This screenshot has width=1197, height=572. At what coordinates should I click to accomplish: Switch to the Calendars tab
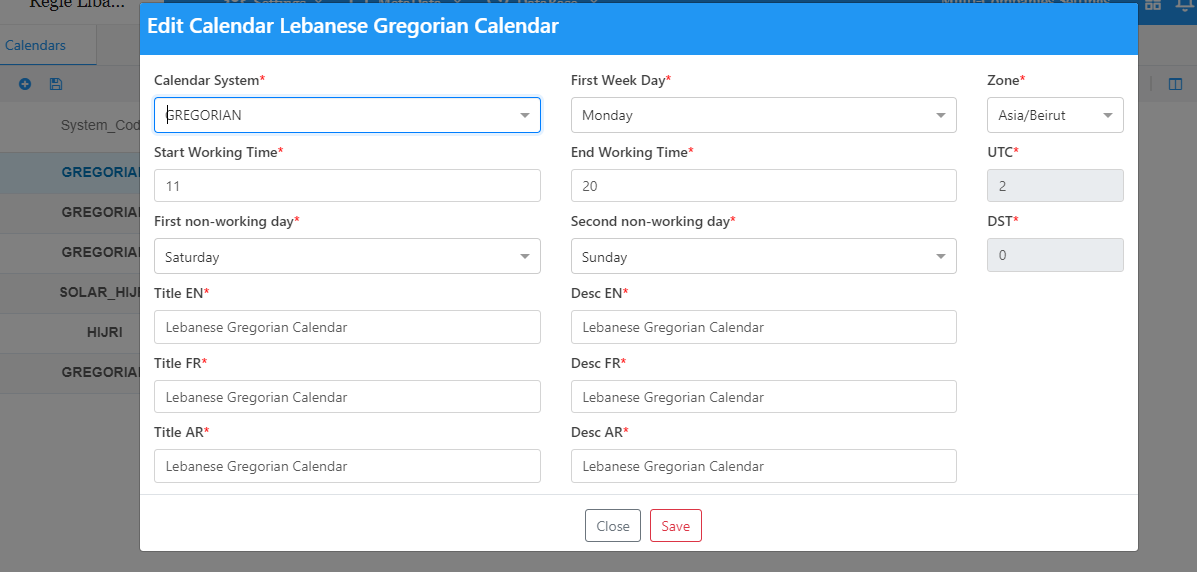click(36, 45)
